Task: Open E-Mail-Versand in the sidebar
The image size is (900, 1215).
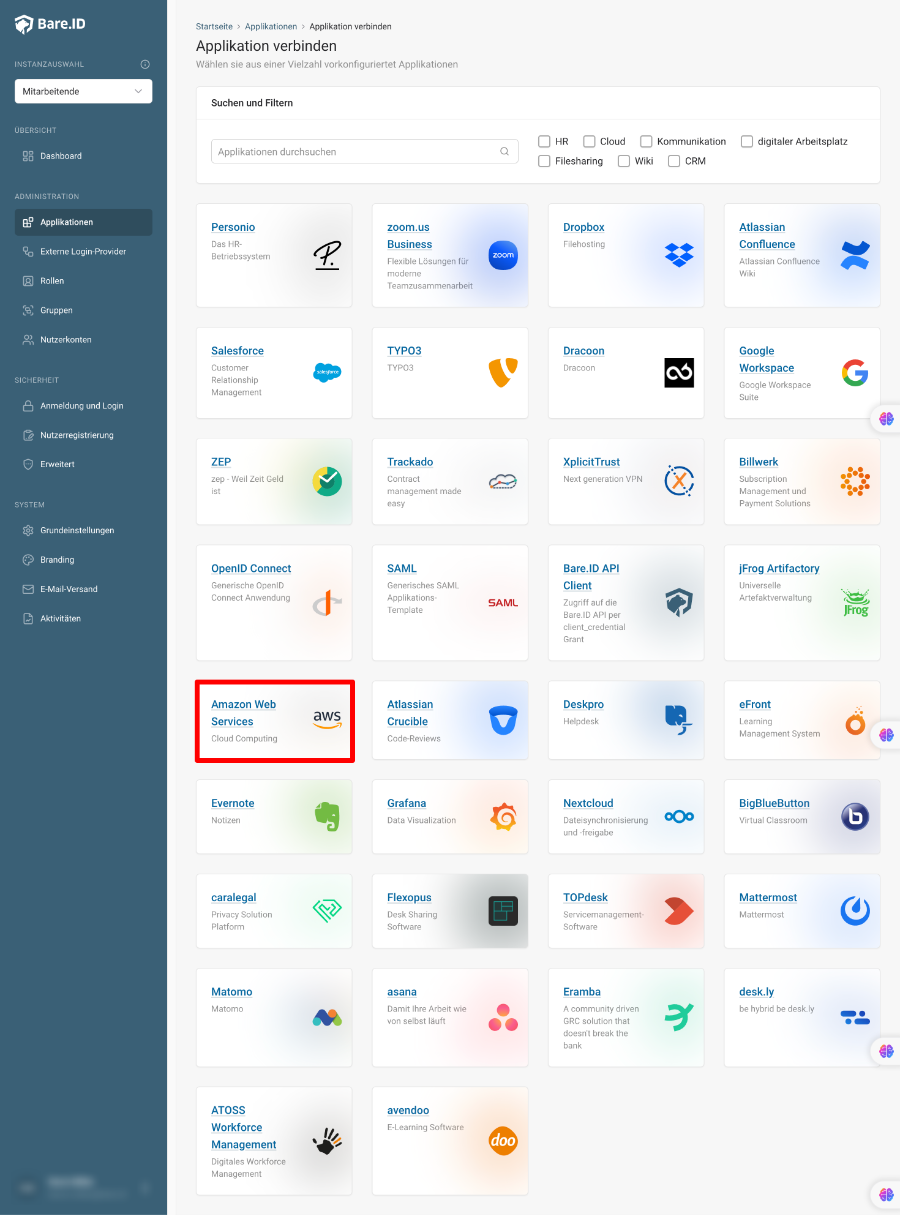Action: click(x=83, y=589)
